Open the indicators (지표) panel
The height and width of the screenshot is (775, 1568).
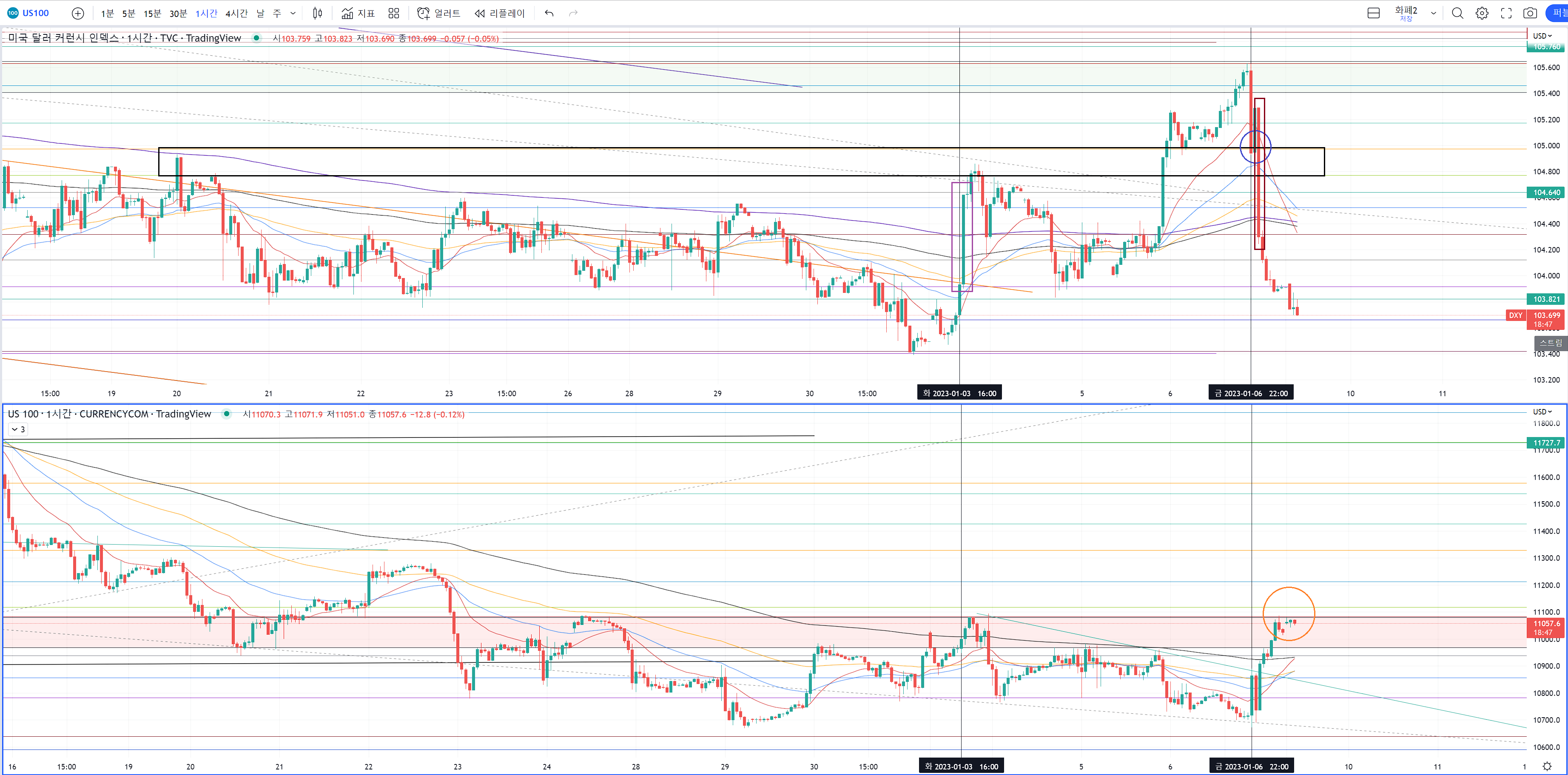358,13
